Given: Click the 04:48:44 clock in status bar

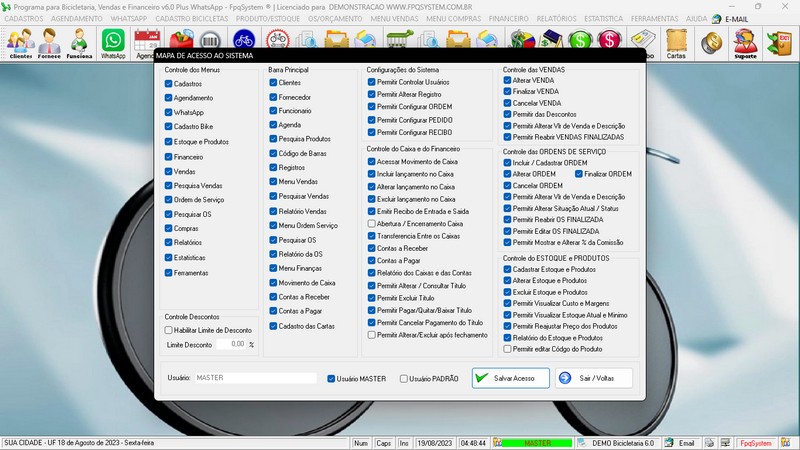Looking at the screenshot, I should (x=473, y=443).
